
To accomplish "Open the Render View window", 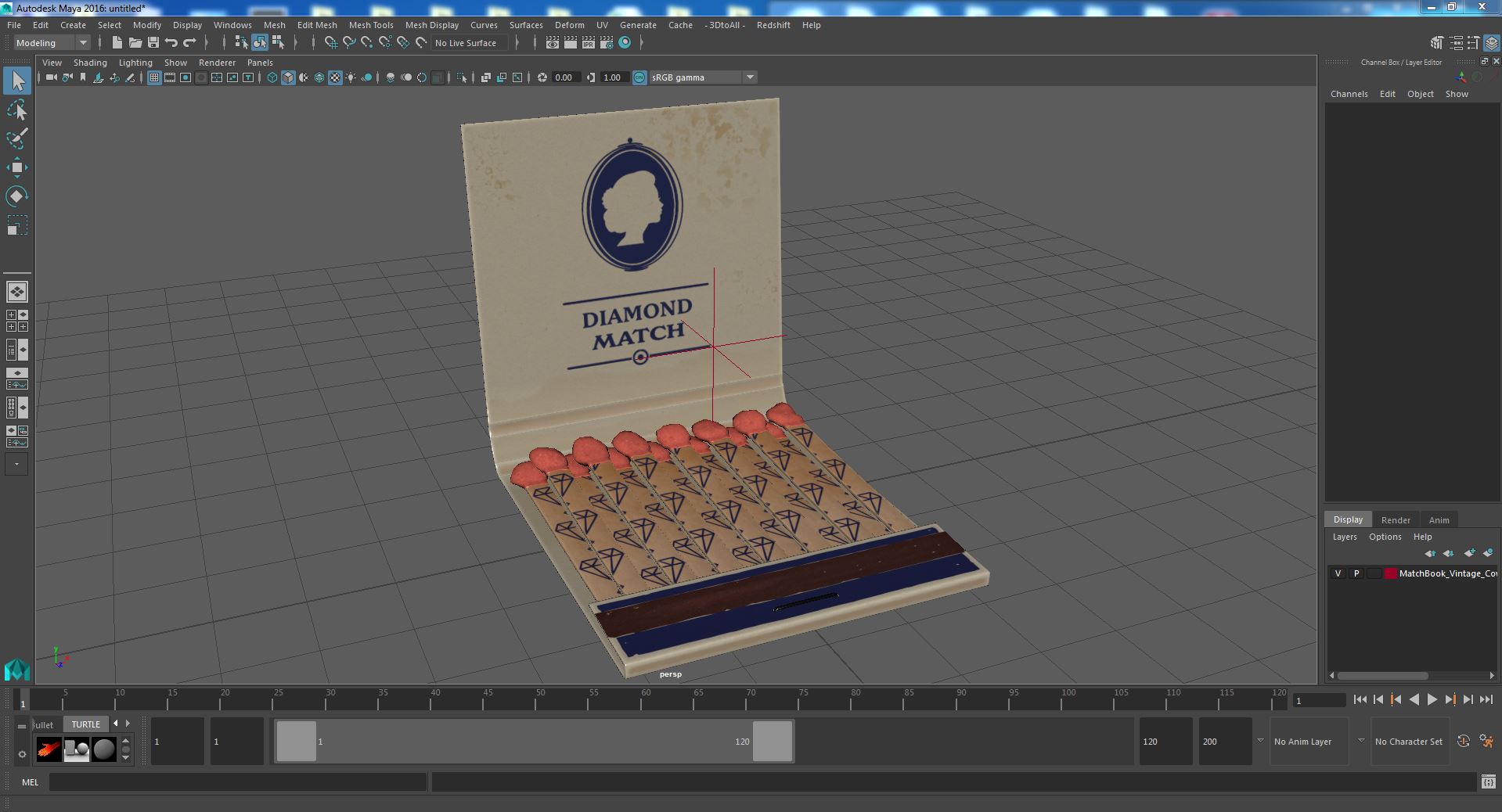I will (x=553, y=43).
